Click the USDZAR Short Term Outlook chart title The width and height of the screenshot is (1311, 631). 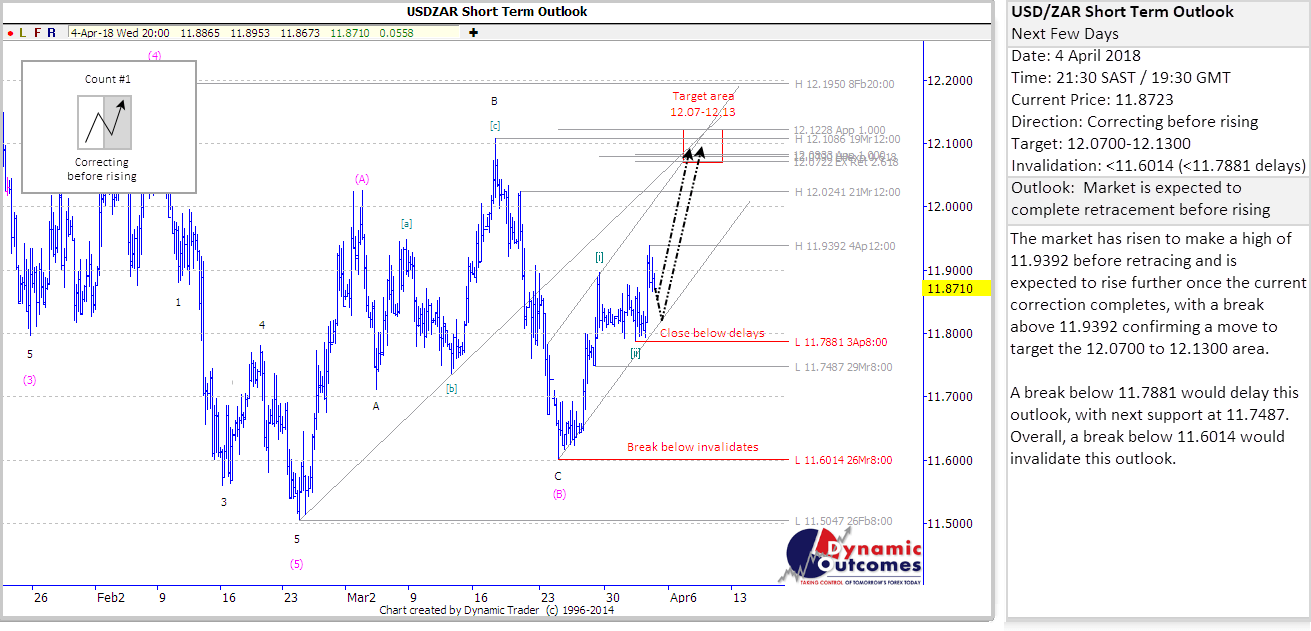(497, 12)
